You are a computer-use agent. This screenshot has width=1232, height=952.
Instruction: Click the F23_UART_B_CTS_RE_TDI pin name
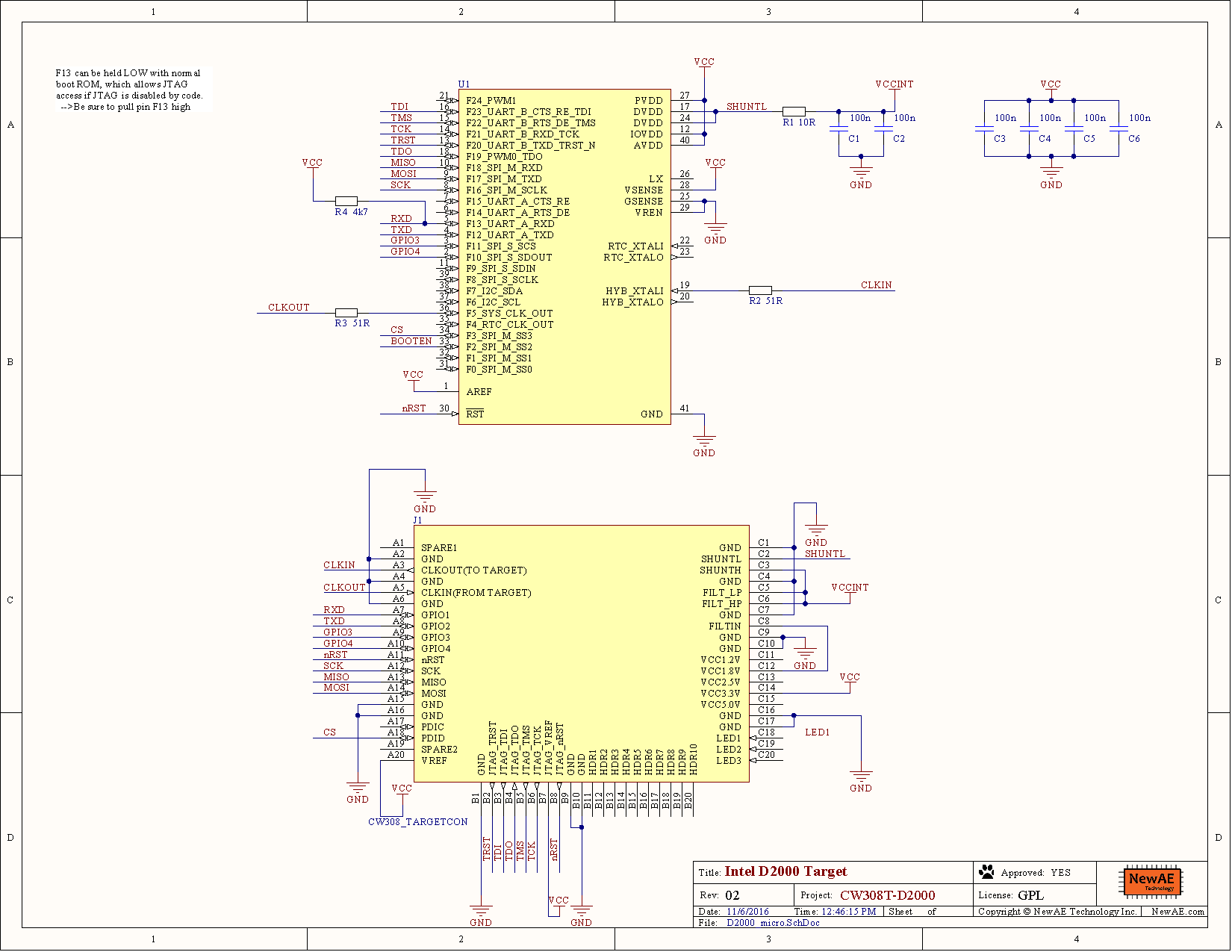(528, 112)
